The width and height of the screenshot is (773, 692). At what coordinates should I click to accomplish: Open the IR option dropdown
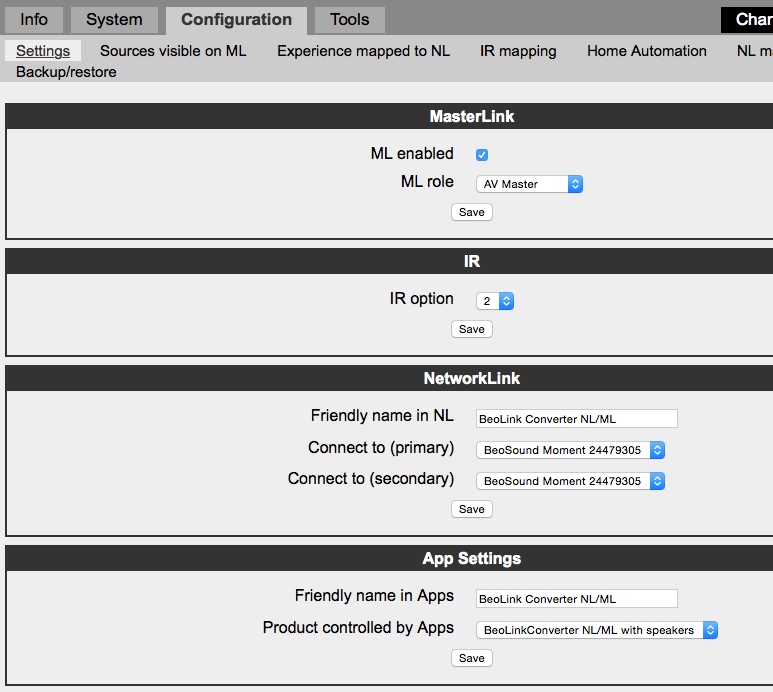pos(495,301)
